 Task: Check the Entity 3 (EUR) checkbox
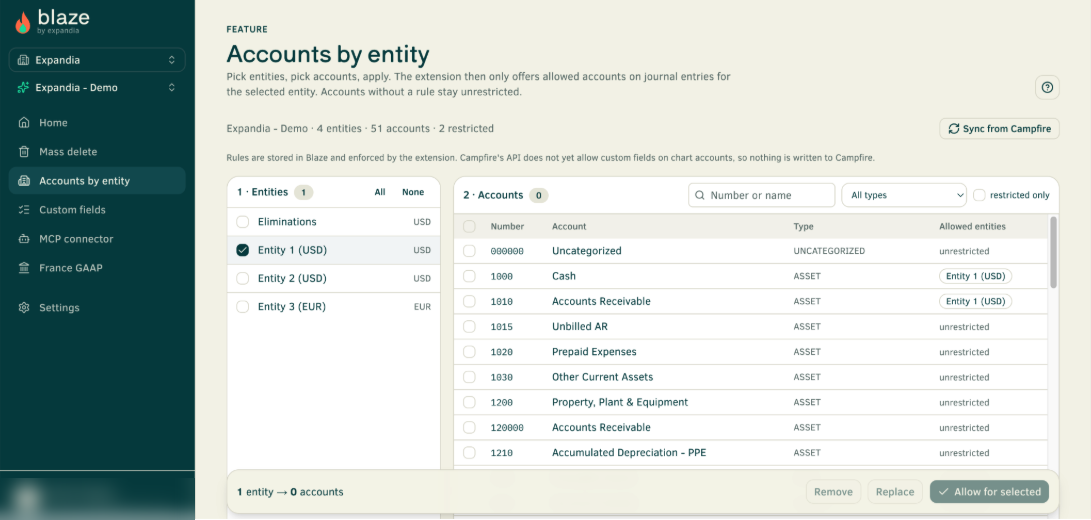coord(242,306)
